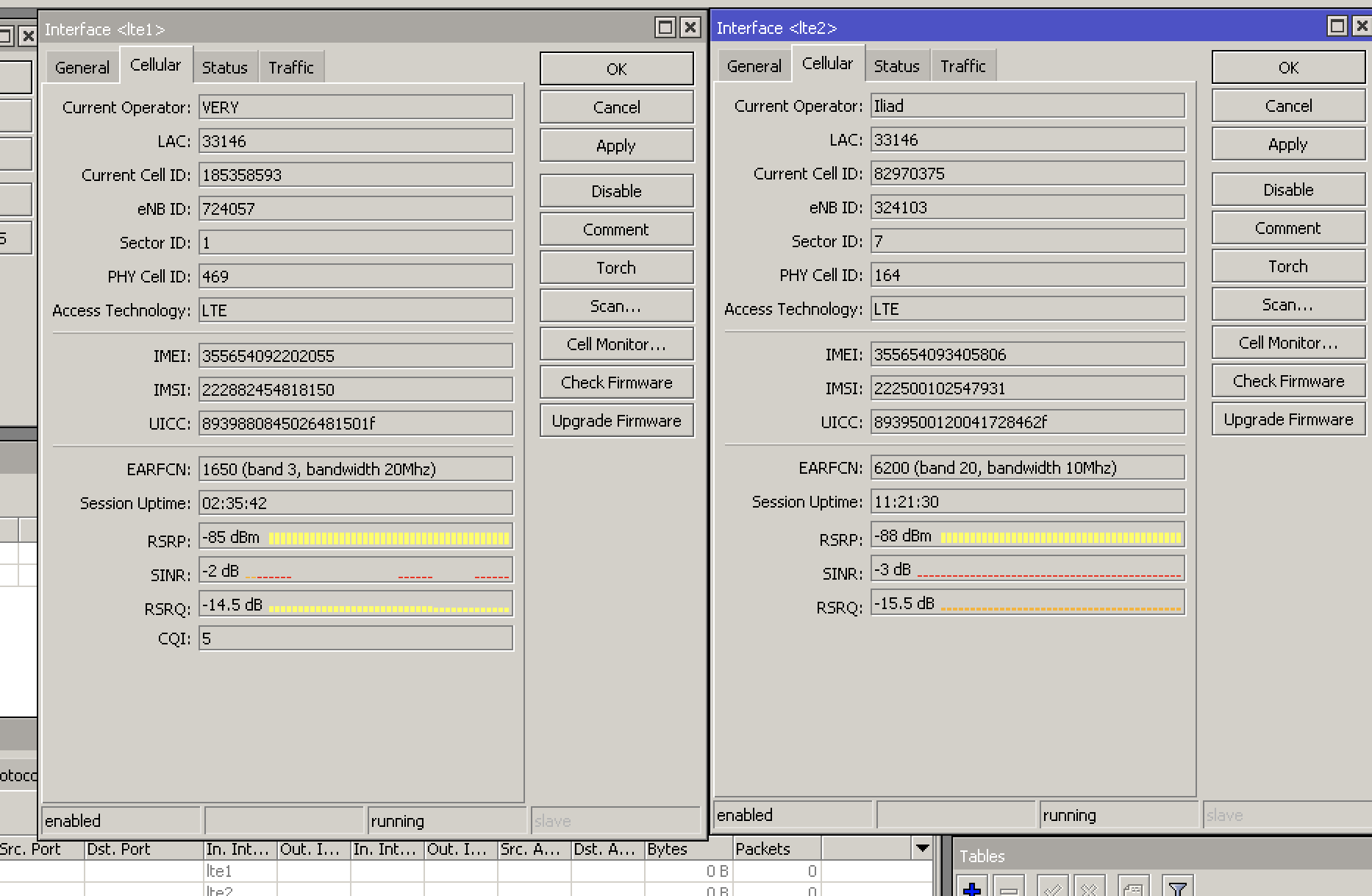Open Cell Monitor for lte1
Image resolution: width=1372 pixels, height=896 pixels.
coord(616,344)
